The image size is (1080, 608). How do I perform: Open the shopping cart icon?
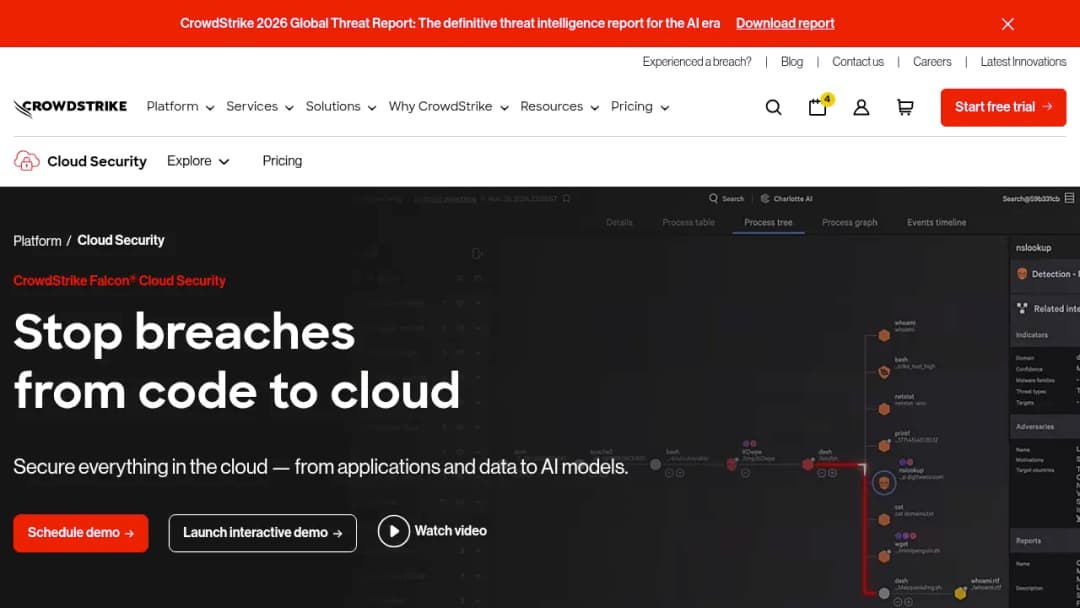[x=905, y=107]
